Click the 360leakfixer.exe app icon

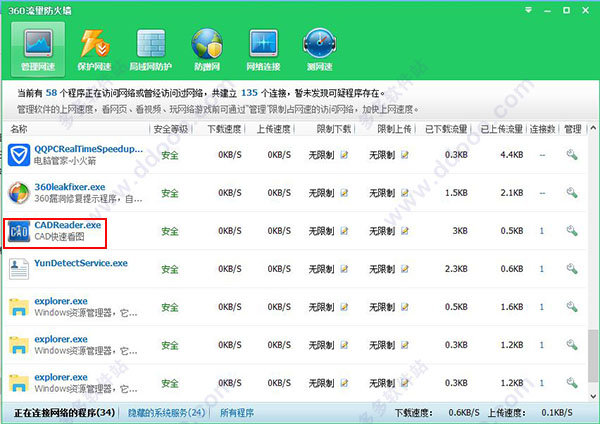pos(19,193)
